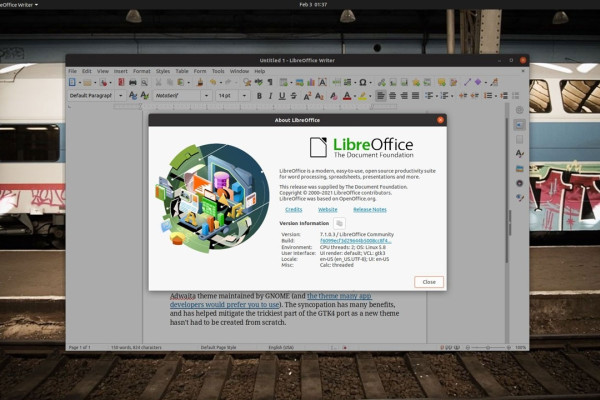The height and width of the screenshot is (400, 600).
Task: Open the sidebar Gallery panel icon
Action: (519, 168)
